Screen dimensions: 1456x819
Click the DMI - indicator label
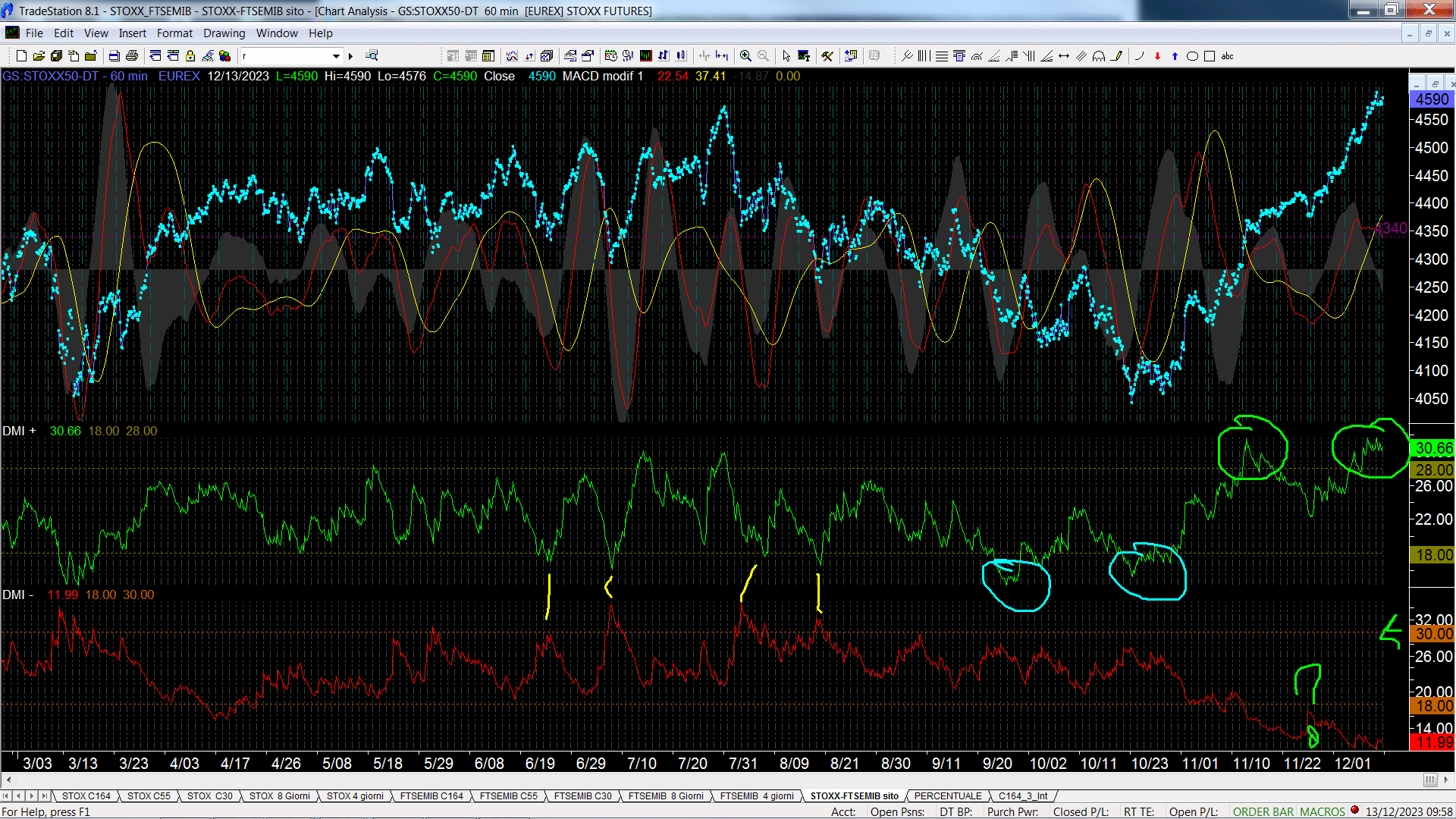point(17,595)
